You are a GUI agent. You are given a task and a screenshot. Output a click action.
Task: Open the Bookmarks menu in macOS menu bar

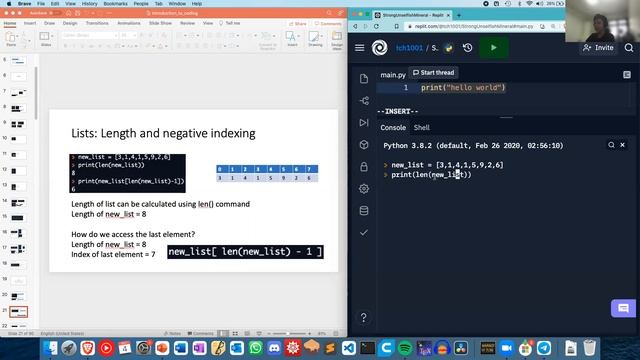(116, 4)
